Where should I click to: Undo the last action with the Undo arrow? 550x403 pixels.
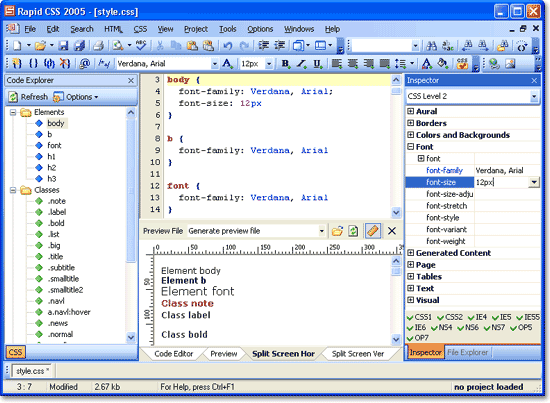click(x=228, y=46)
